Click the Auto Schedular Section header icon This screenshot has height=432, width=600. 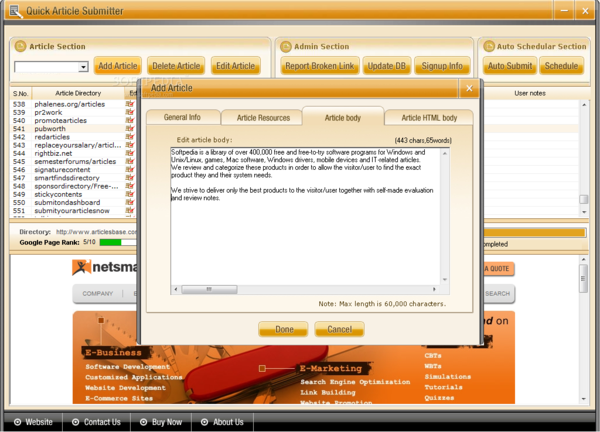coord(488,46)
